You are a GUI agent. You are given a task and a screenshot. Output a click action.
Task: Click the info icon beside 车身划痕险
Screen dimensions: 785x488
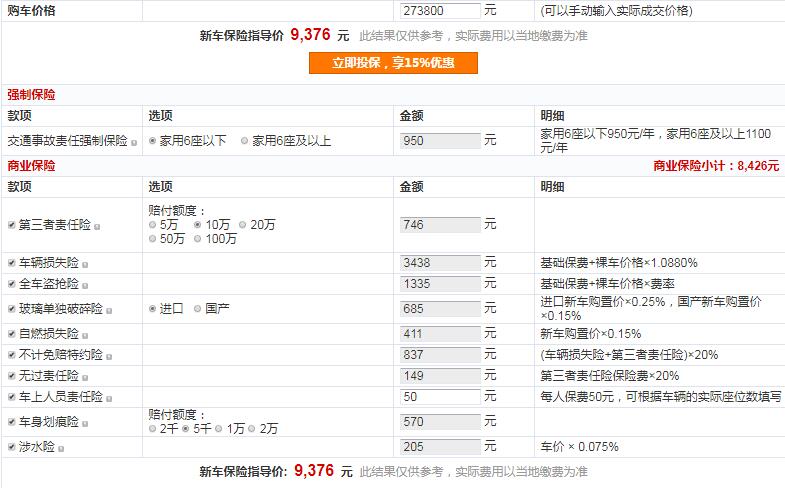pos(85,424)
